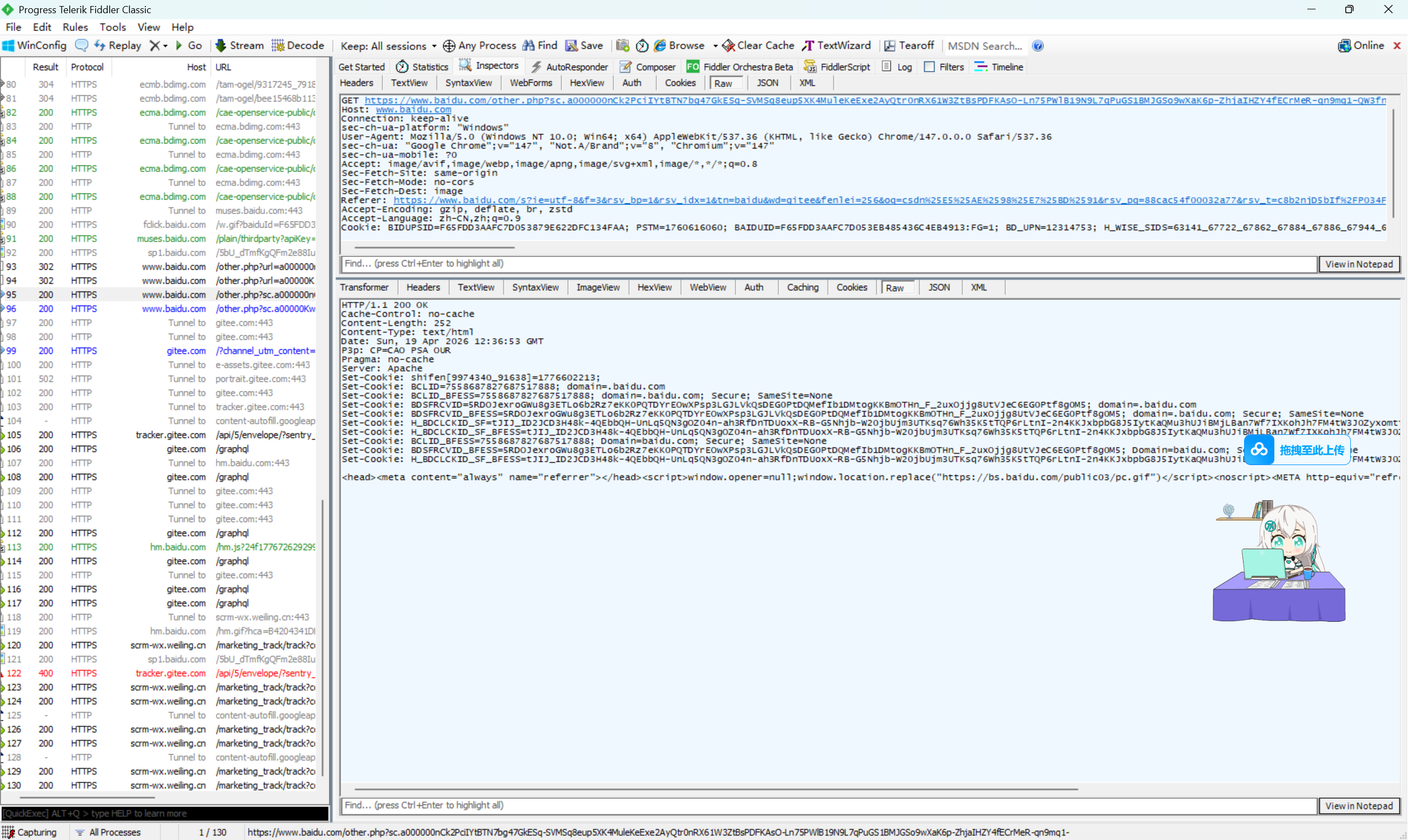Click the blue help question icon
The height and width of the screenshot is (840, 1408).
pyautogui.click(x=1038, y=45)
